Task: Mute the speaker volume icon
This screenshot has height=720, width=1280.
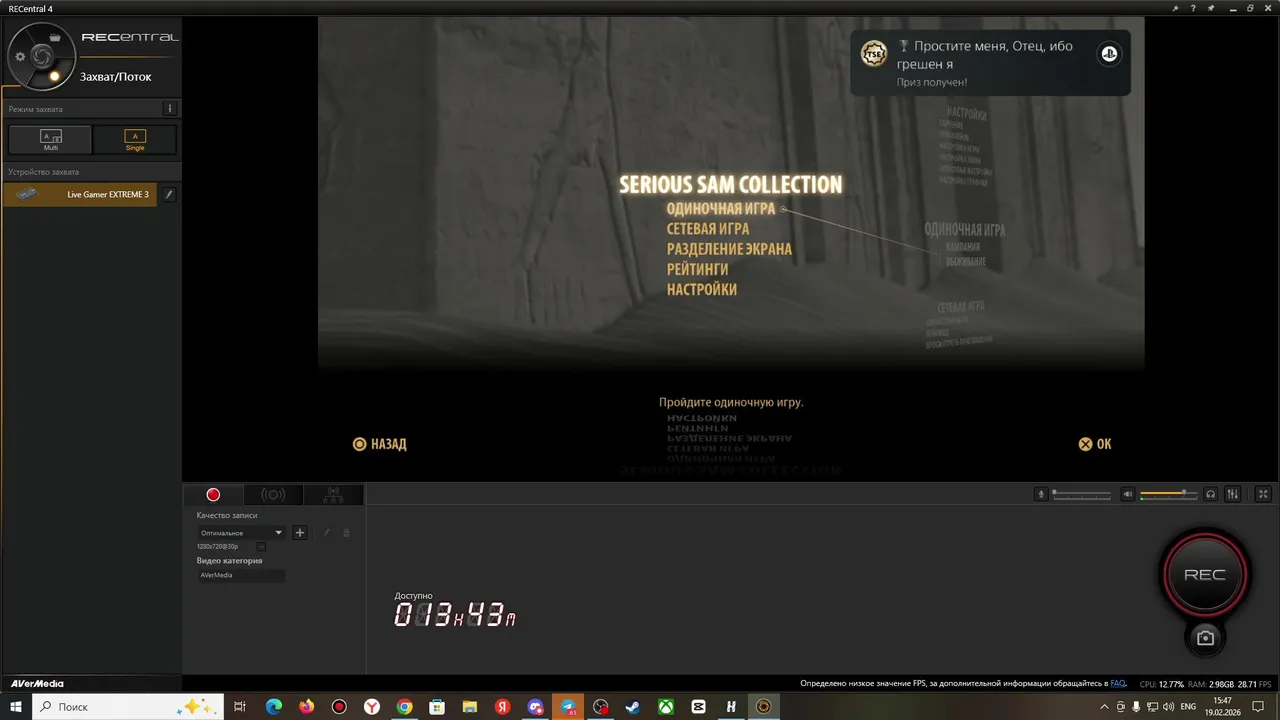Action: point(1128,494)
